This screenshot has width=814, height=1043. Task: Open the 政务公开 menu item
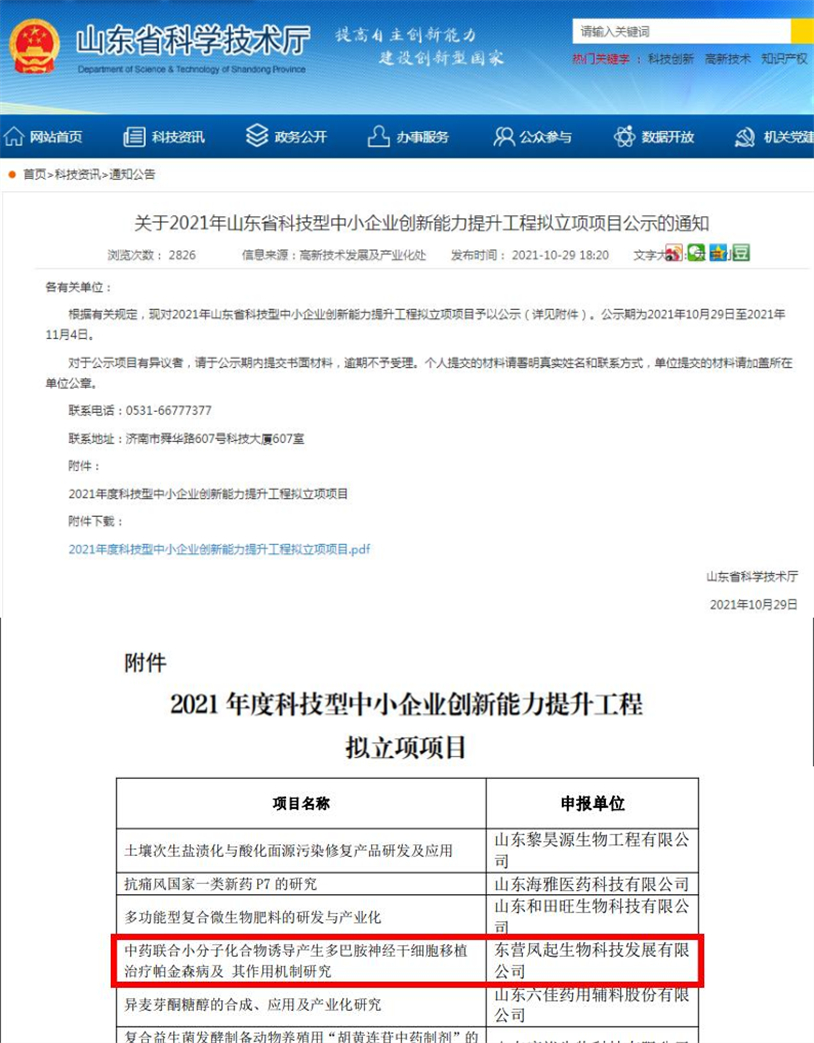click(301, 137)
